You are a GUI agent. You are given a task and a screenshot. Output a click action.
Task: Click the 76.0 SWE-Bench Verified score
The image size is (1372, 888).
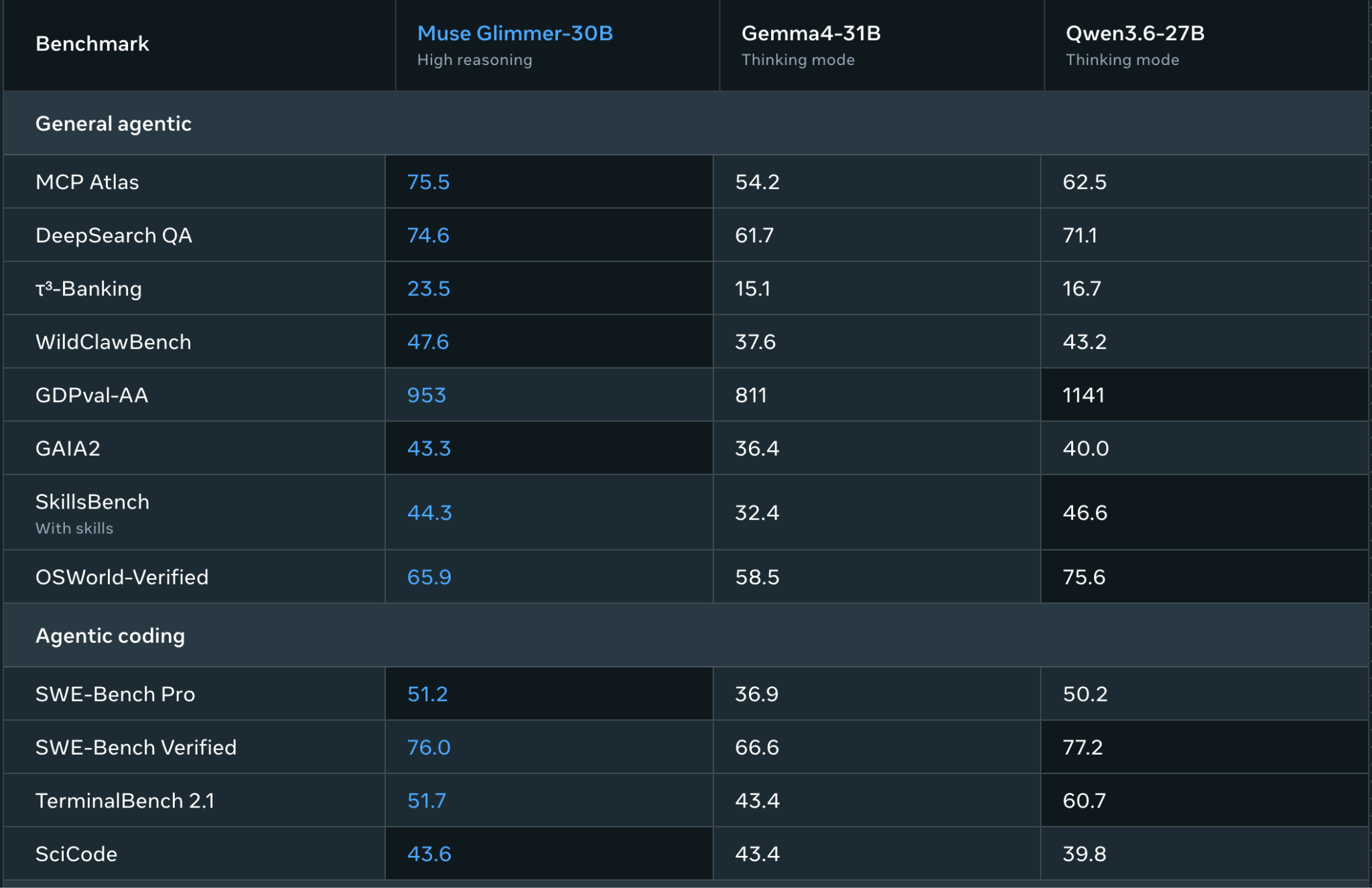click(x=429, y=747)
